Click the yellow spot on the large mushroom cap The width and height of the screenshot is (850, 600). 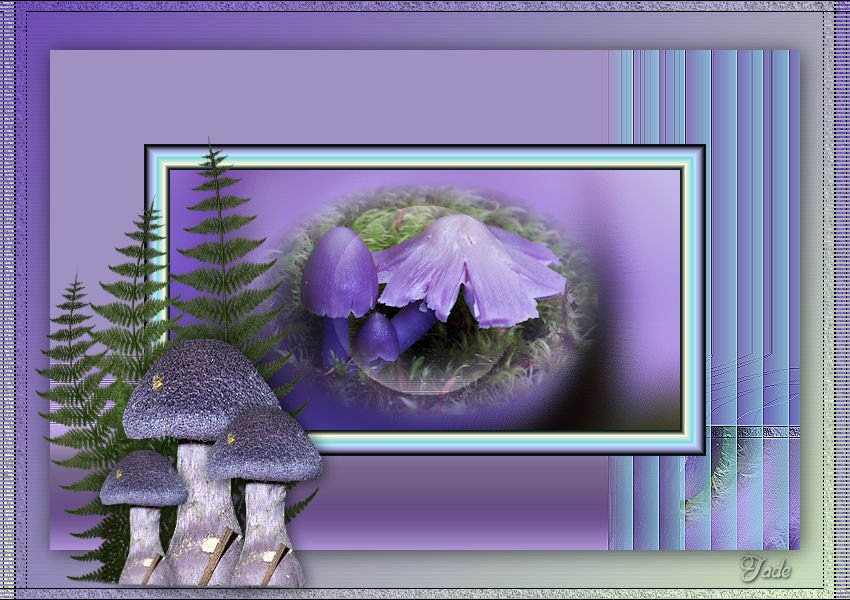(157, 383)
